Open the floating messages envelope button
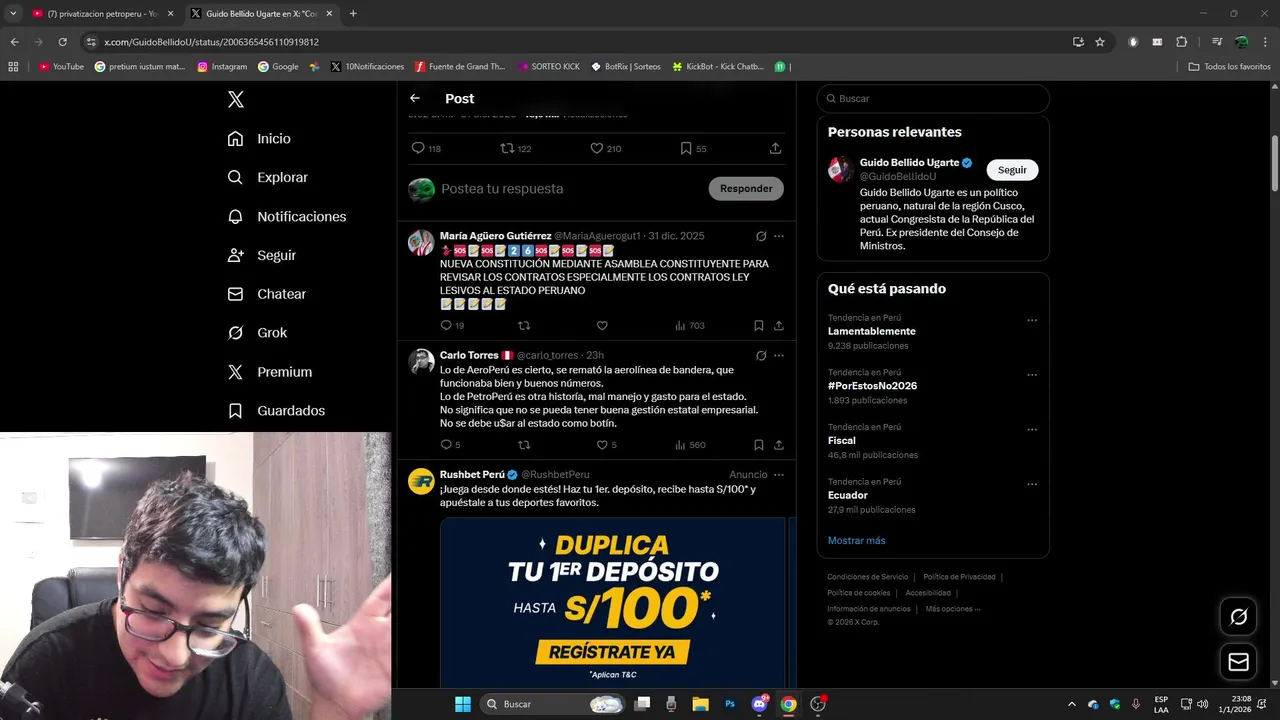The image size is (1280, 720). point(1238,662)
